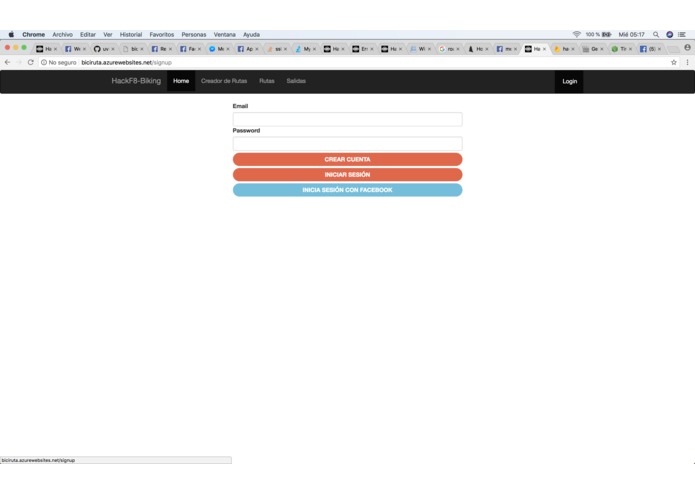Open the Personas menu
Screen dimensions: 695x494
click(x=194, y=35)
